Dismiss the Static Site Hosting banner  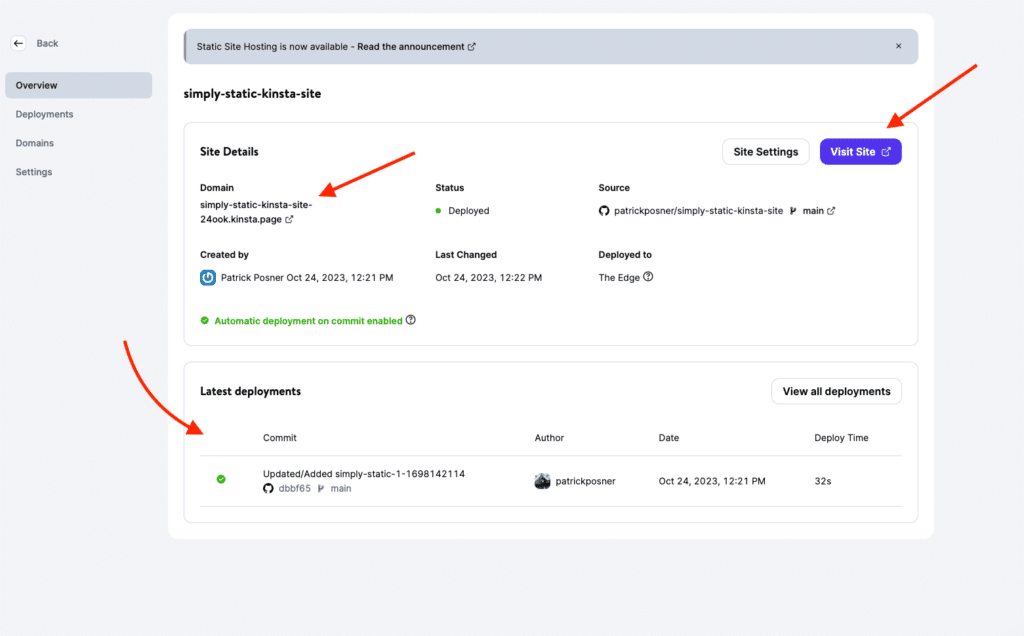[899, 46]
